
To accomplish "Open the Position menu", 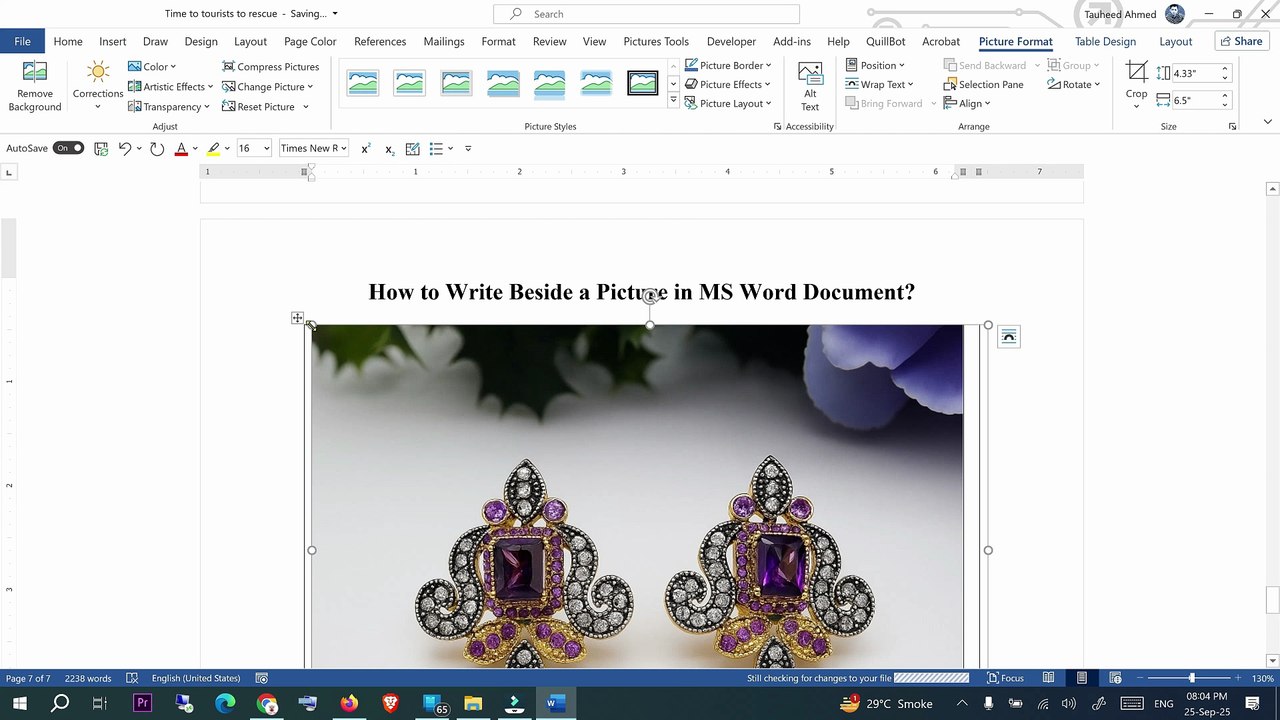I will (875, 65).
